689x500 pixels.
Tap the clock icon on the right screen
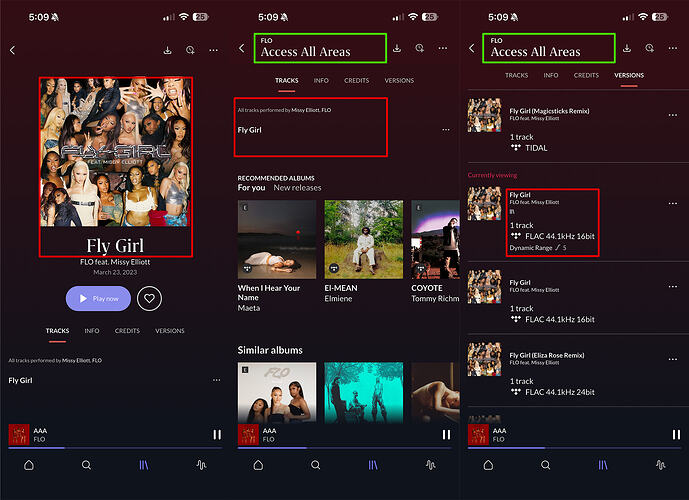(x=650, y=48)
